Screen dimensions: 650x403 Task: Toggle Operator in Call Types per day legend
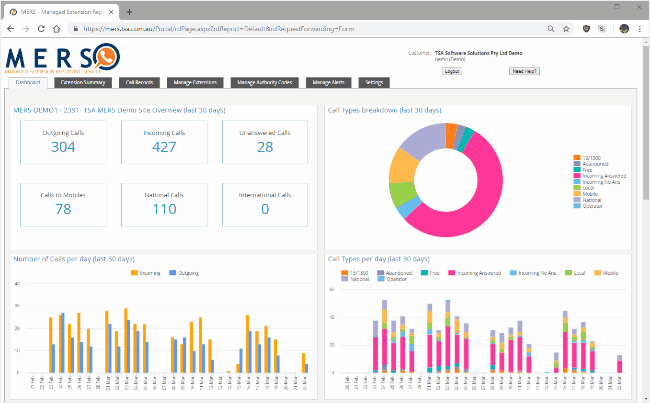[x=392, y=279]
